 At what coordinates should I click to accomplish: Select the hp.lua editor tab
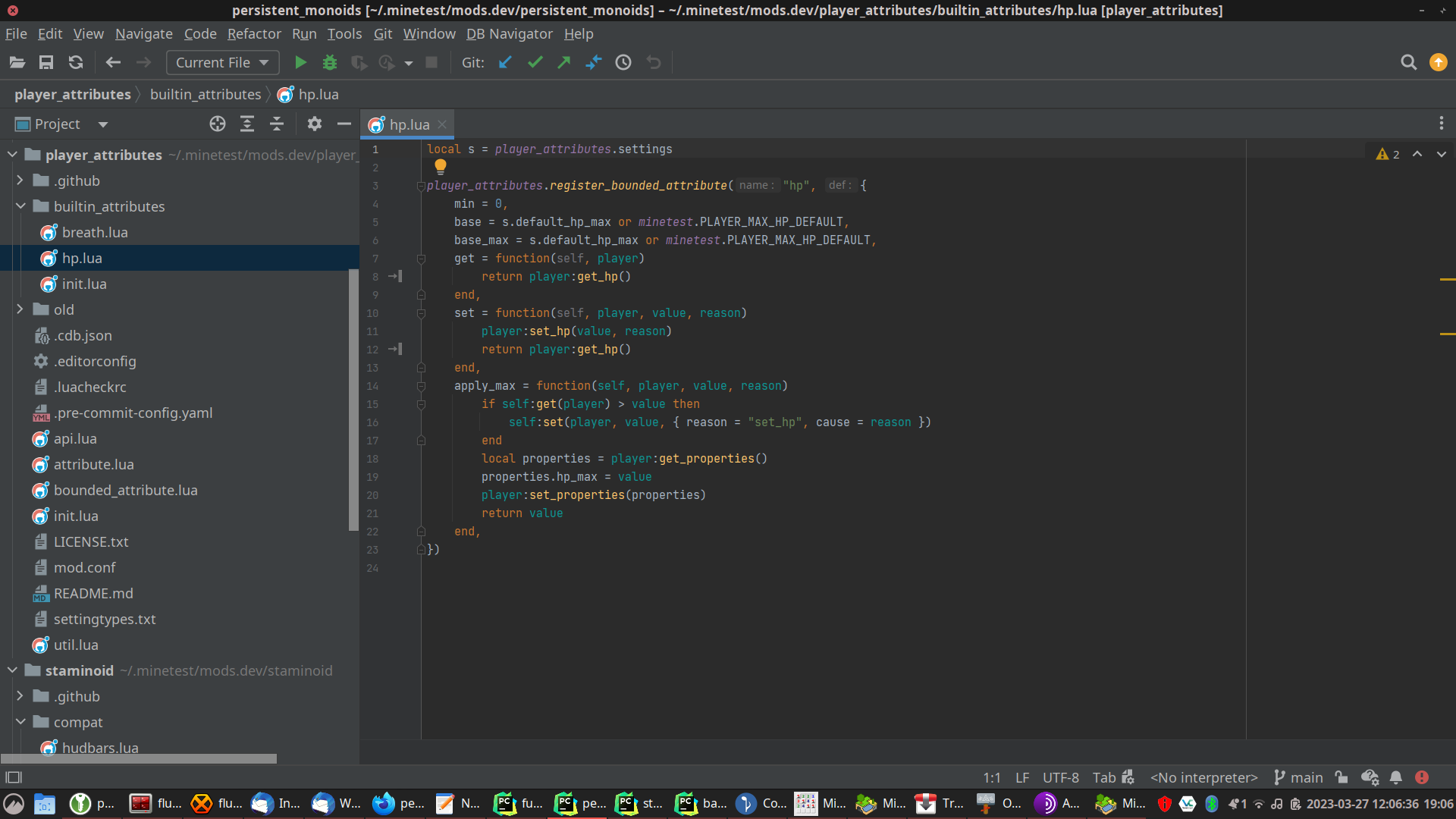(x=409, y=124)
